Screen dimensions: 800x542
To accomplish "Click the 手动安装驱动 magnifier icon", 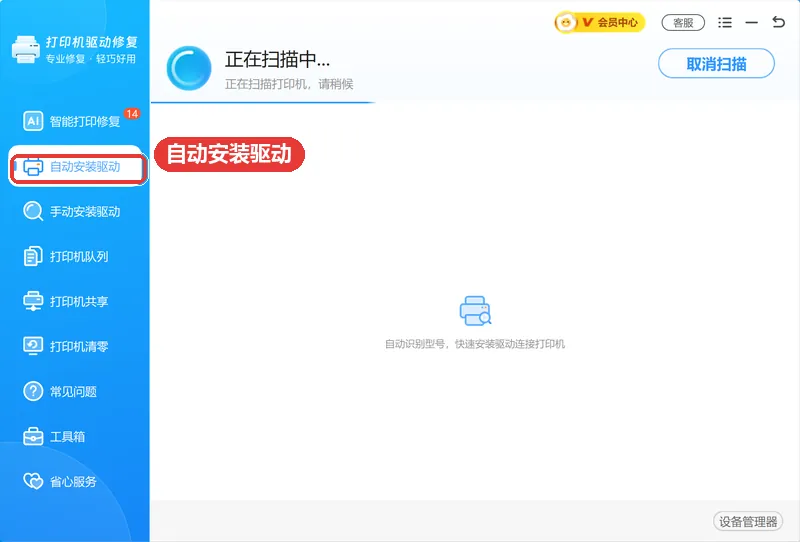I will tap(33, 211).
